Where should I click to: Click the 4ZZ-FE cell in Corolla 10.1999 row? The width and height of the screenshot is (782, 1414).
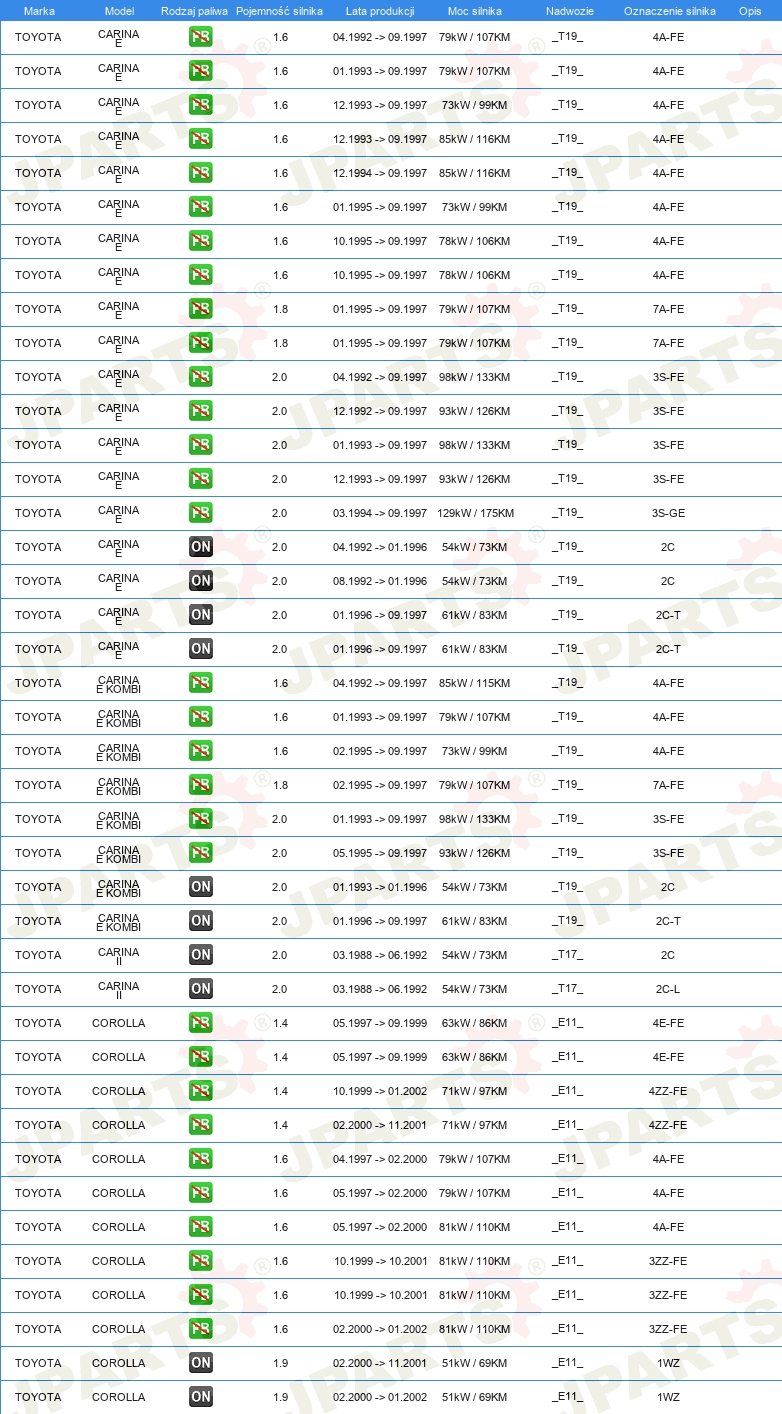(668, 1091)
